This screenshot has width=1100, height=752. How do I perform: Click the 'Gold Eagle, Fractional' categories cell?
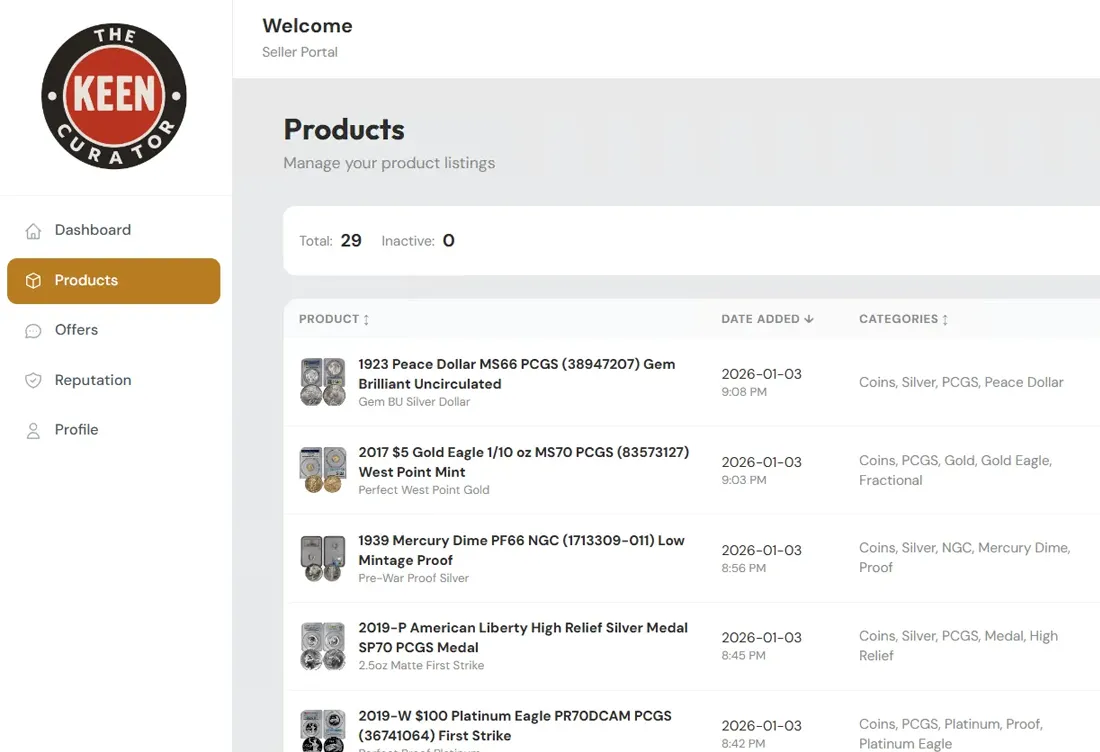pyautogui.click(x=955, y=471)
